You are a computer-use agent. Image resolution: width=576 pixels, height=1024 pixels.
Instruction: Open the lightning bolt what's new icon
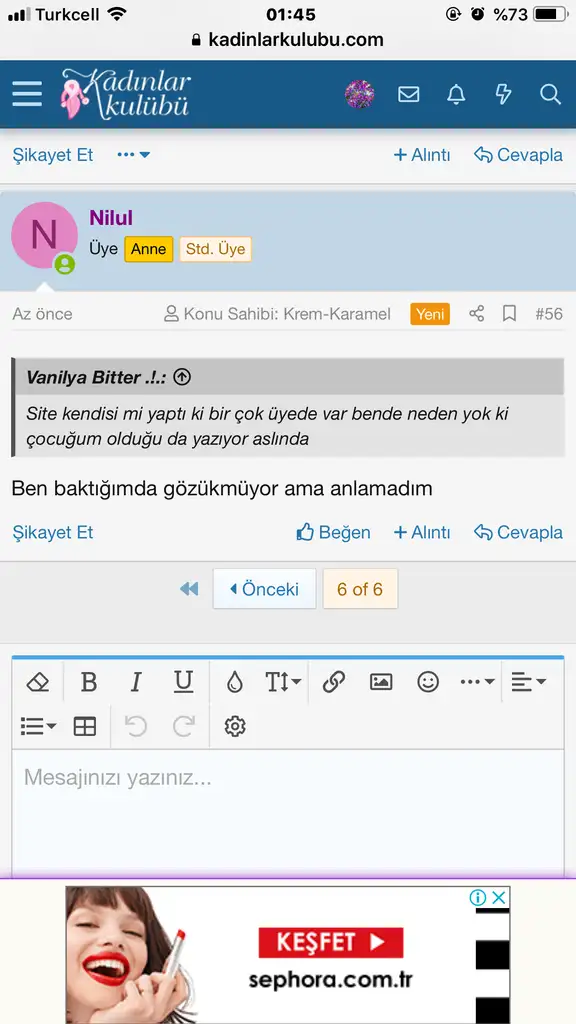pyautogui.click(x=503, y=94)
